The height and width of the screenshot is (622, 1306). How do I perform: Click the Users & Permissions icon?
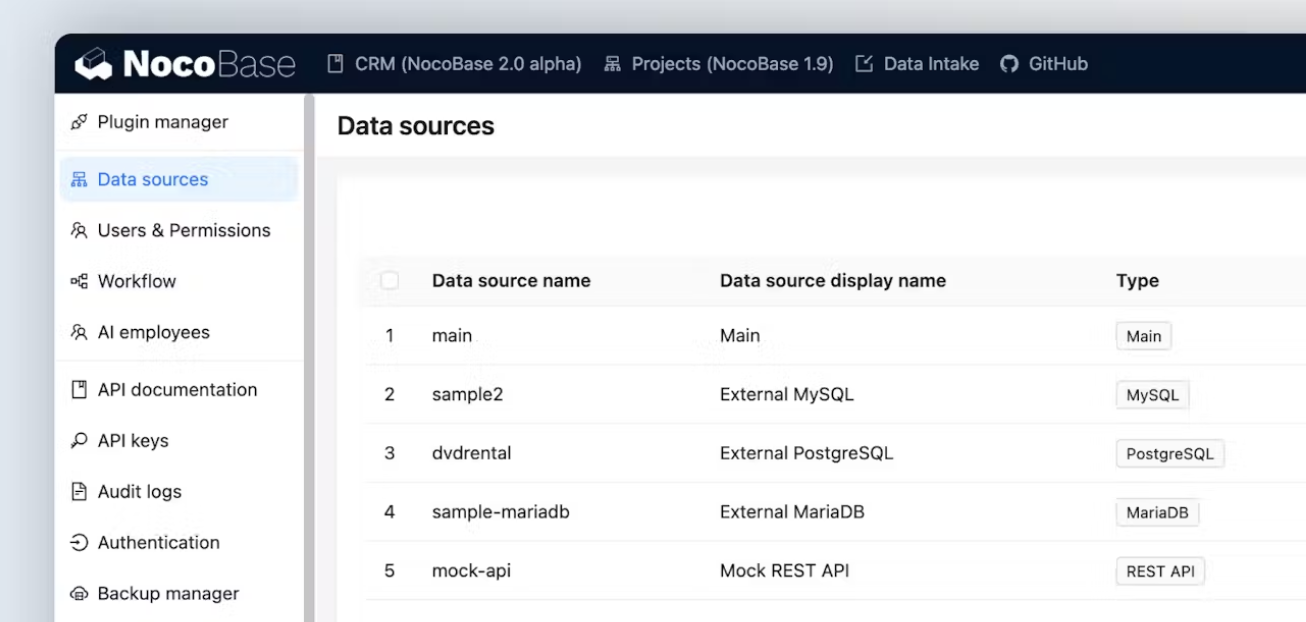tap(79, 231)
